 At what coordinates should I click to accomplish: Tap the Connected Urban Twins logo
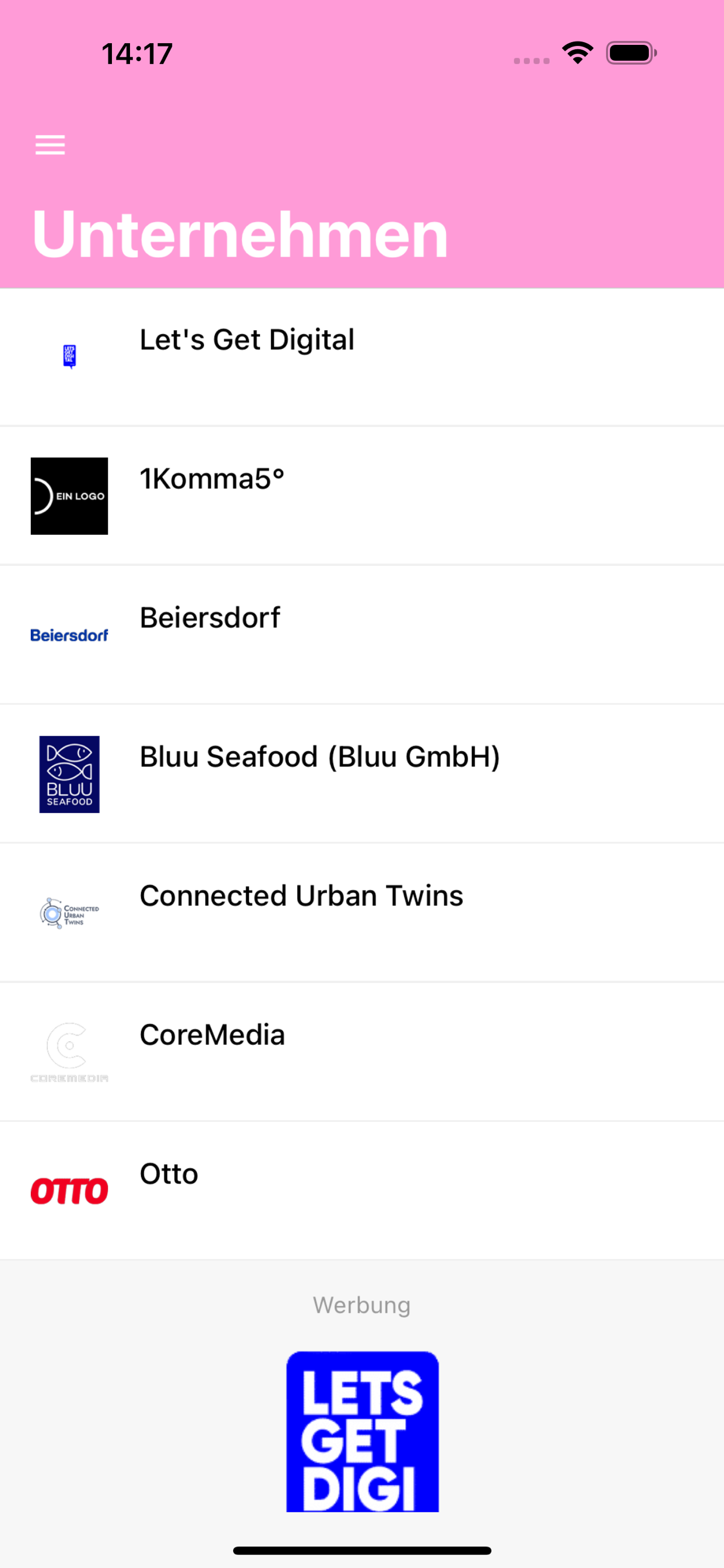pyautogui.click(x=69, y=913)
